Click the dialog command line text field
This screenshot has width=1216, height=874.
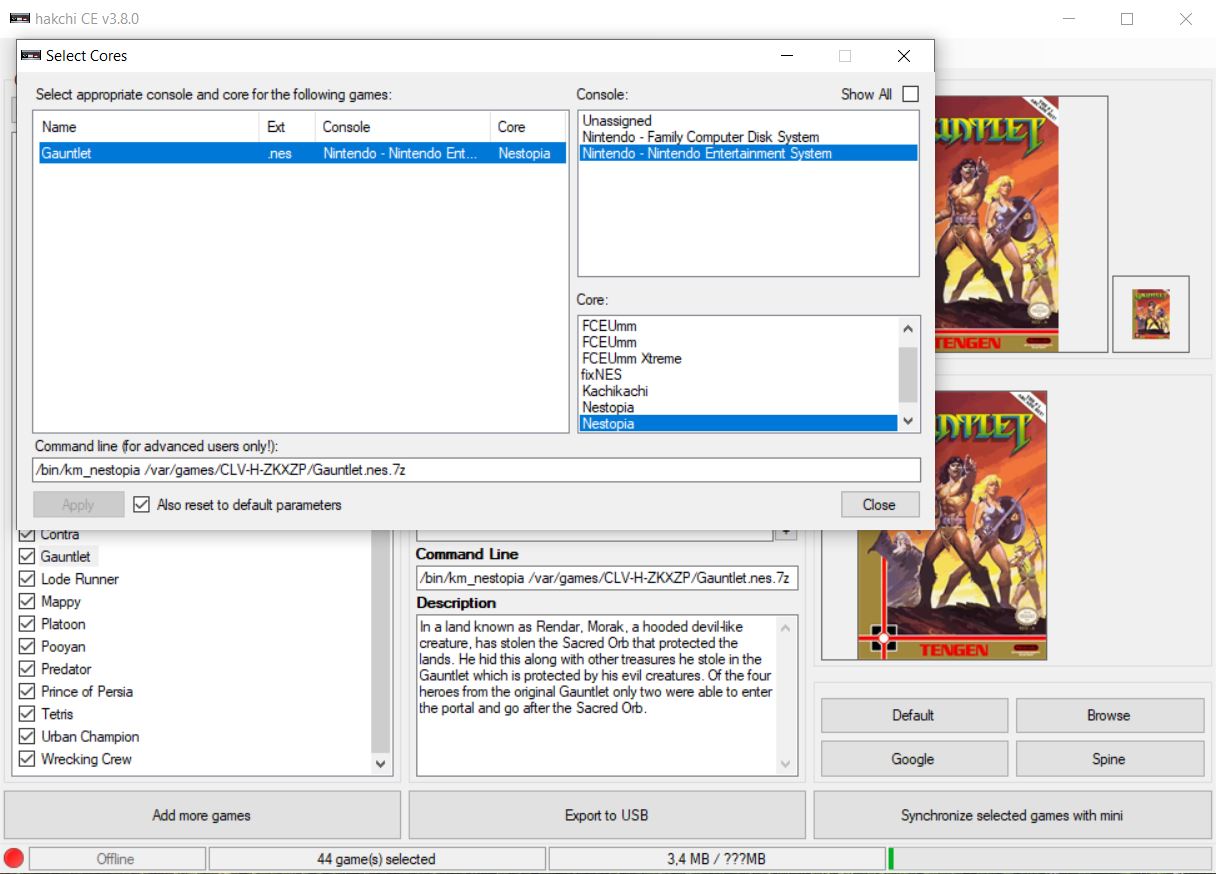point(476,470)
